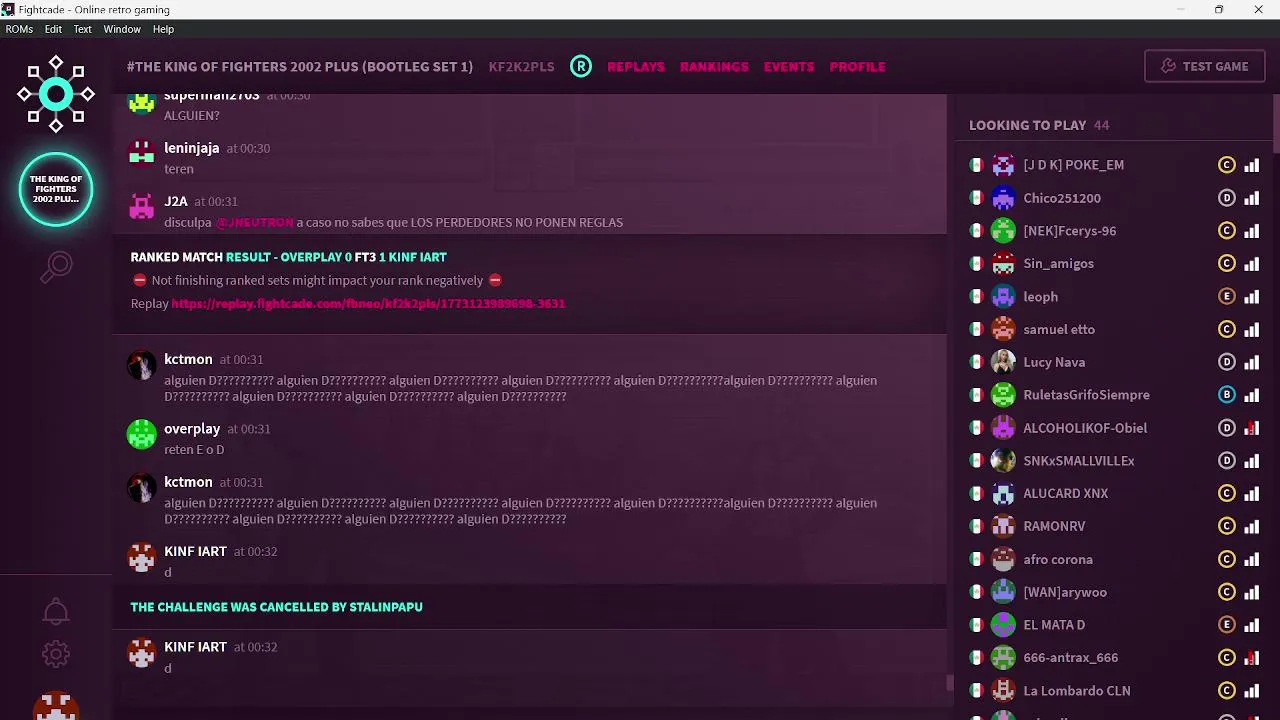Click Mexico flag next to samuel etto
Viewport: 1280px width, 720px height.
(976, 330)
